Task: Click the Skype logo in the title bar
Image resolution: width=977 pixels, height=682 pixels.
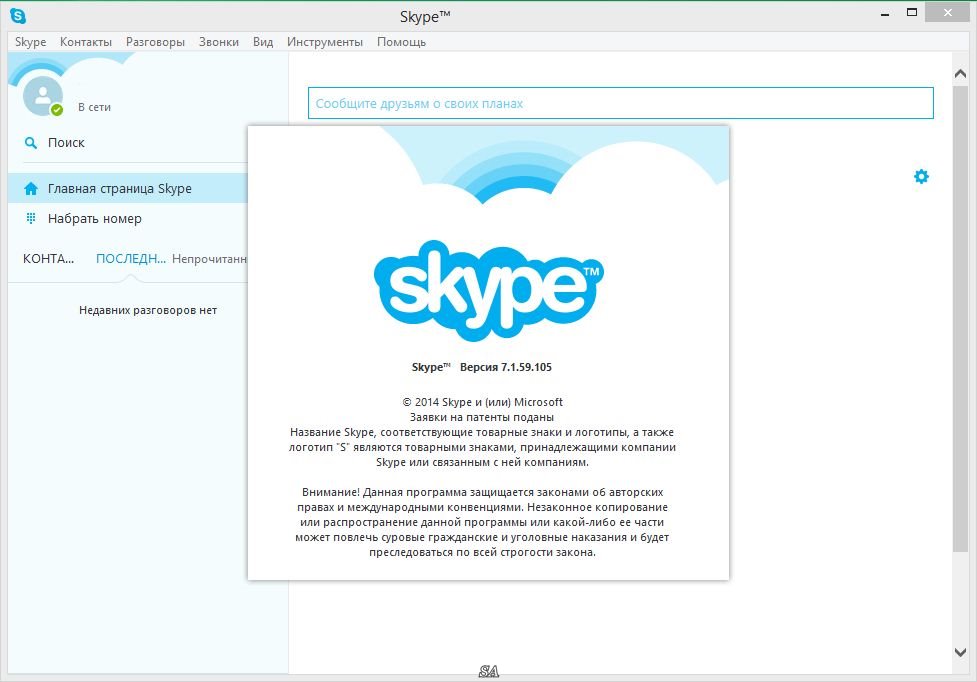Action: [x=18, y=16]
